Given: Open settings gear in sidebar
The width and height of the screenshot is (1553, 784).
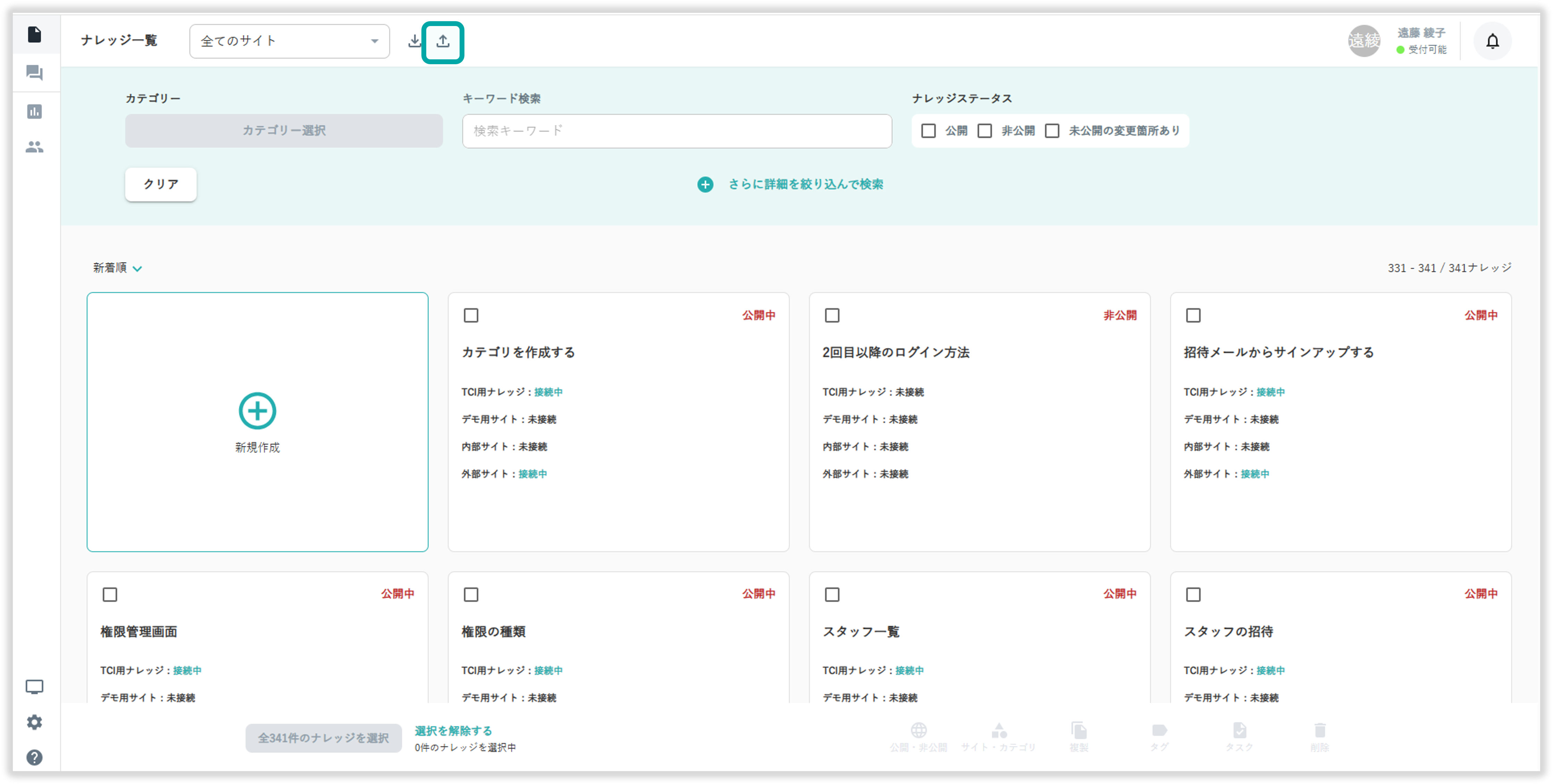Looking at the screenshot, I should [x=34, y=722].
